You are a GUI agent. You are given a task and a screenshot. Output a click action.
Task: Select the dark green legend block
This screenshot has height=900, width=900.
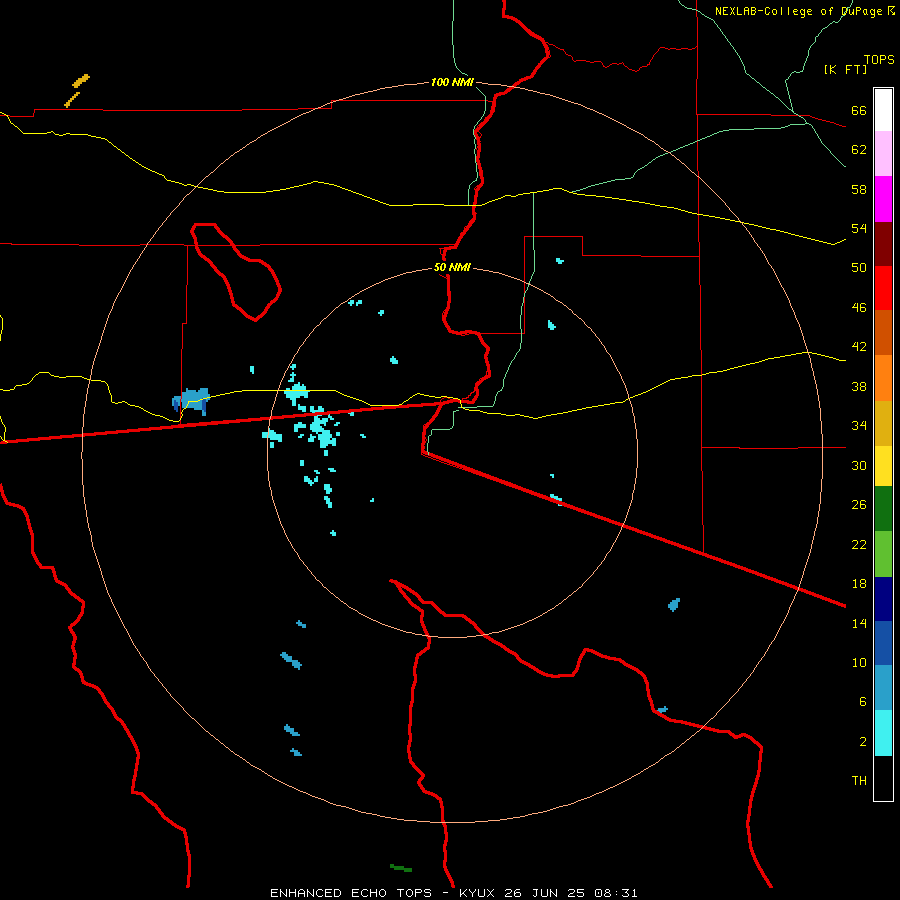pyautogui.click(x=883, y=509)
